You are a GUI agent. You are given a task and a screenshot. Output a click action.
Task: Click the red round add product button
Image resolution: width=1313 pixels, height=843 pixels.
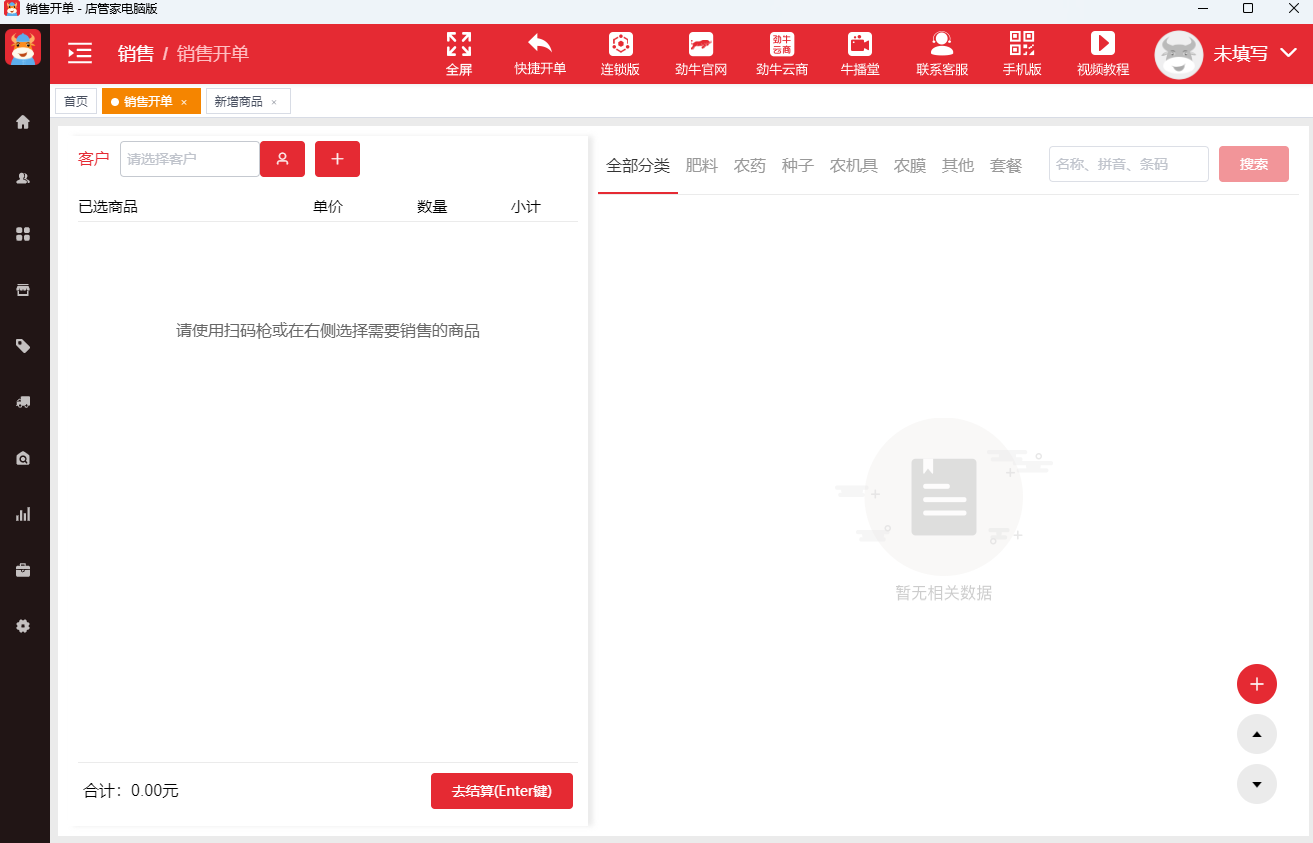tap(1257, 684)
